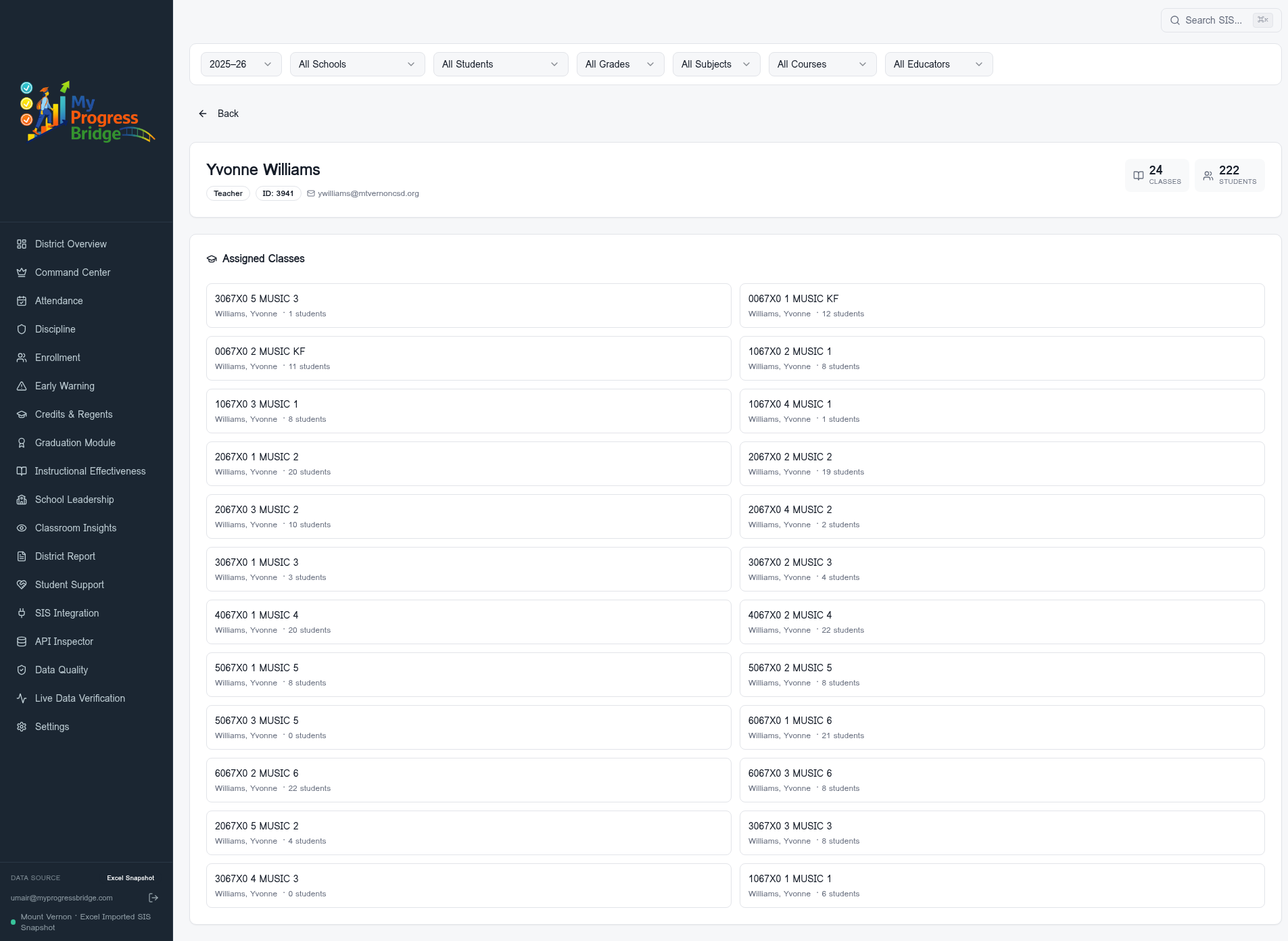Screen dimensions: 1288x941
Task: Open the 2025–26 year dropdown
Action: pyautogui.click(x=241, y=64)
